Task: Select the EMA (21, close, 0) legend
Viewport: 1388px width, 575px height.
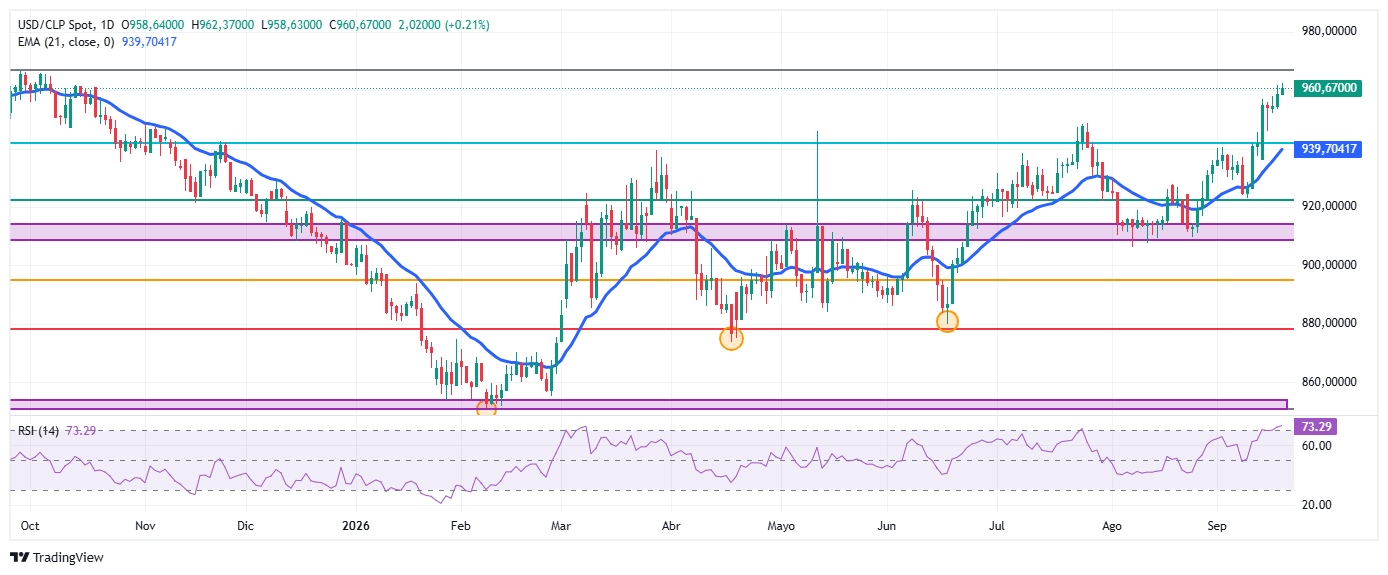Action: (x=64, y=39)
